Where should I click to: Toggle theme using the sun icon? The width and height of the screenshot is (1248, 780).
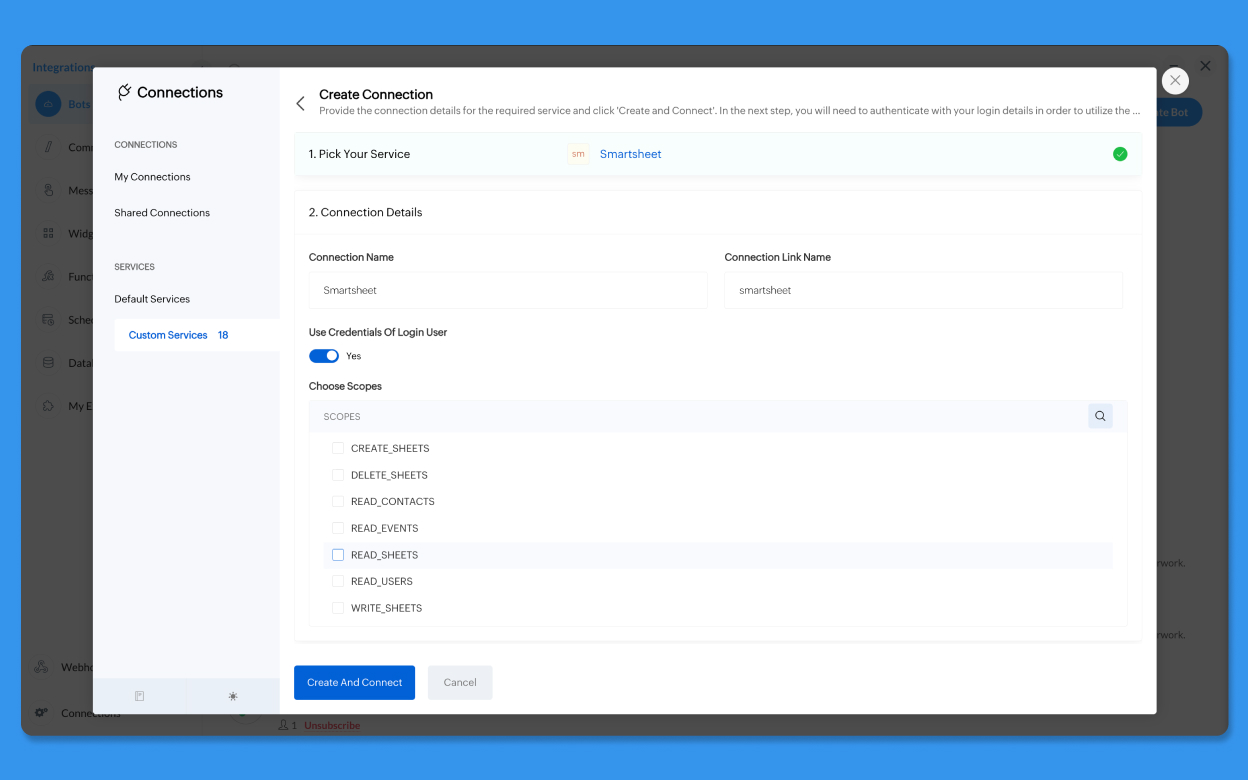pos(233,696)
